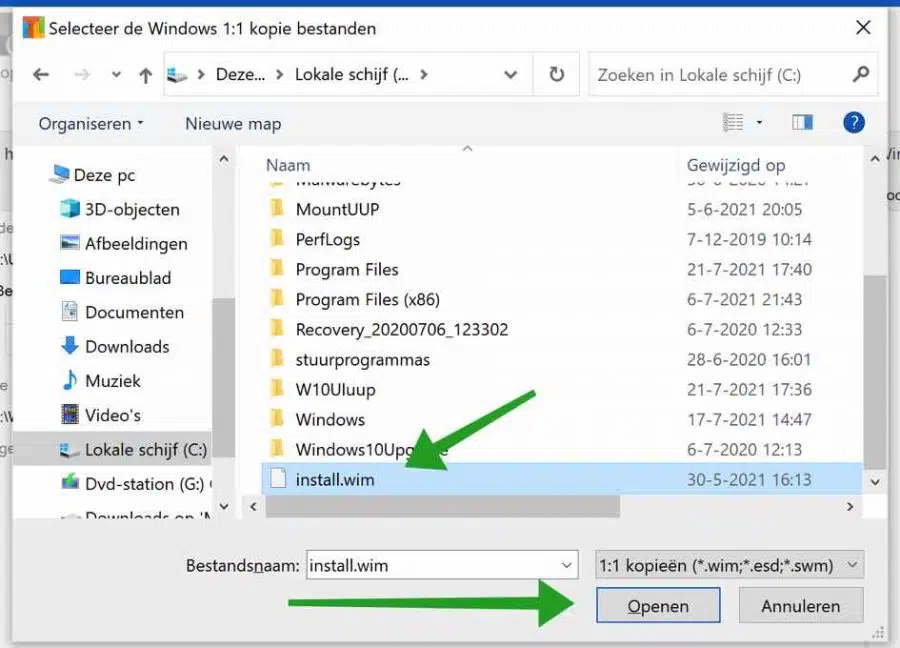Click the drive icon in the address bar
This screenshot has width=900, height=648.
coord(177,75)
